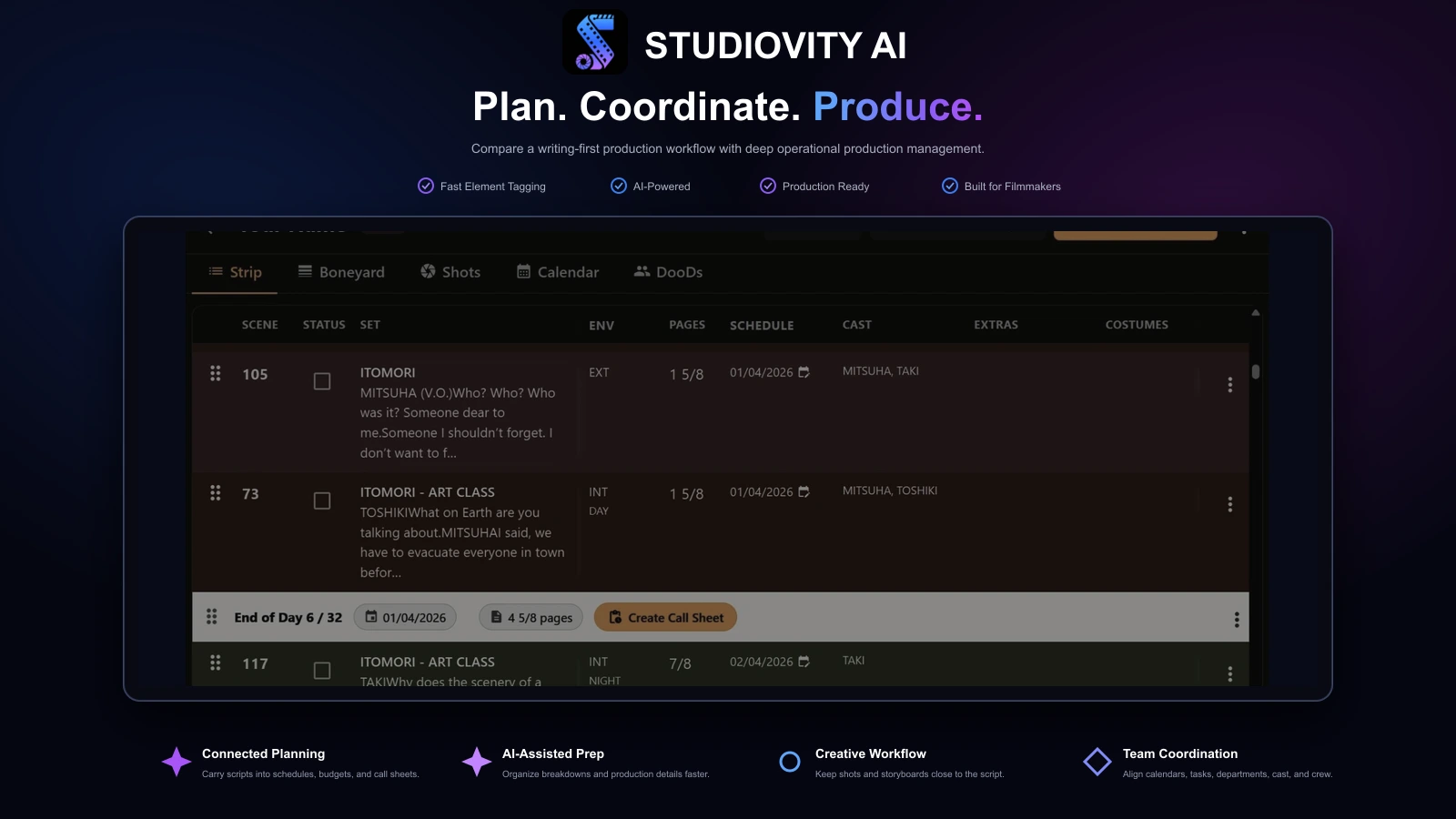Click the cast cell MITSUHA, TAKI
Screen dimensions: 1456x819
881,371
